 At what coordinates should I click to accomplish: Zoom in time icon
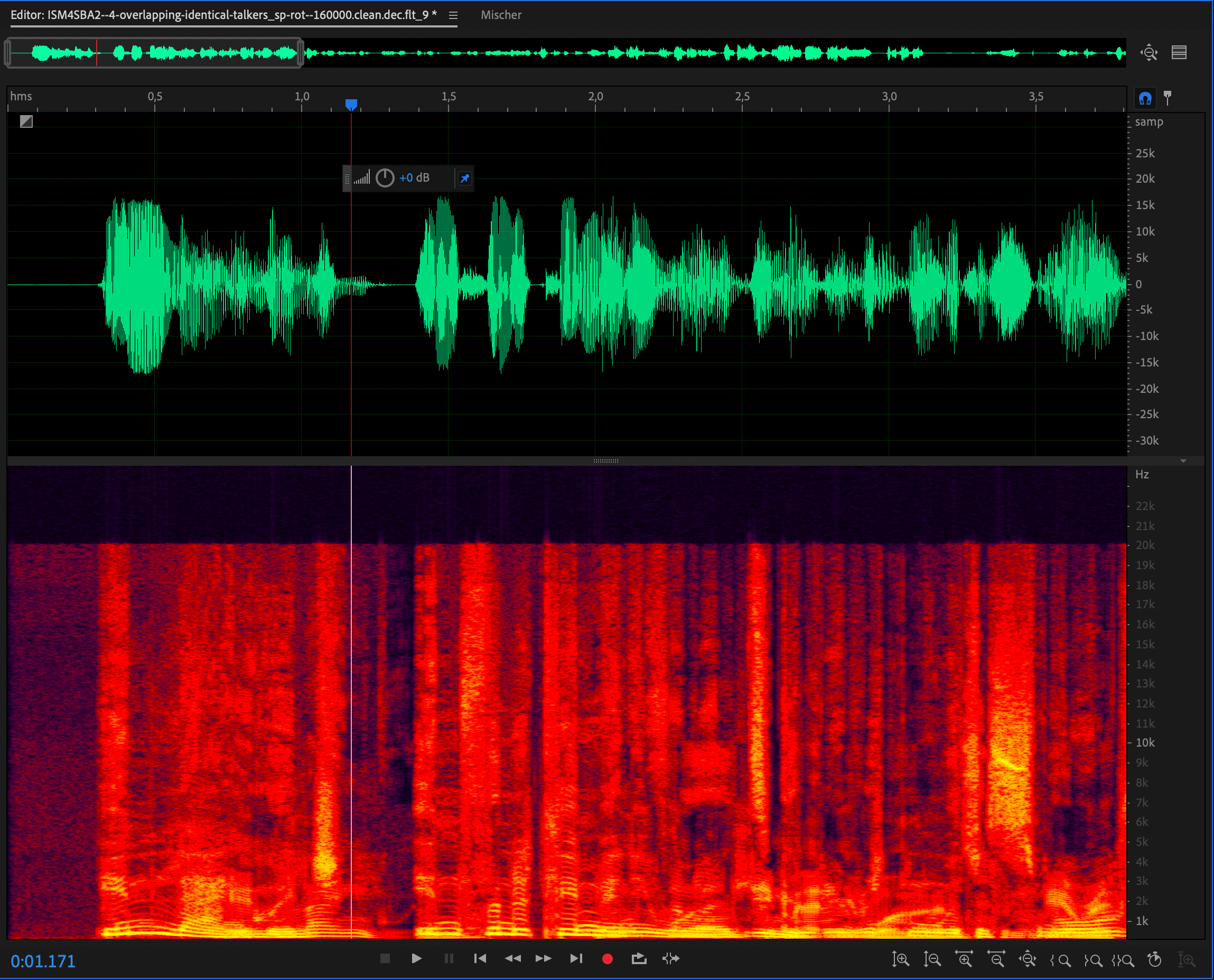[964, 959]
